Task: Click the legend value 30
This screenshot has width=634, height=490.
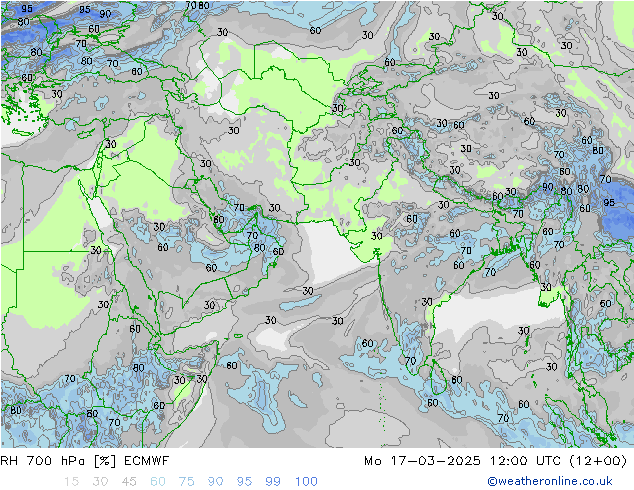Action: point(100,482)
